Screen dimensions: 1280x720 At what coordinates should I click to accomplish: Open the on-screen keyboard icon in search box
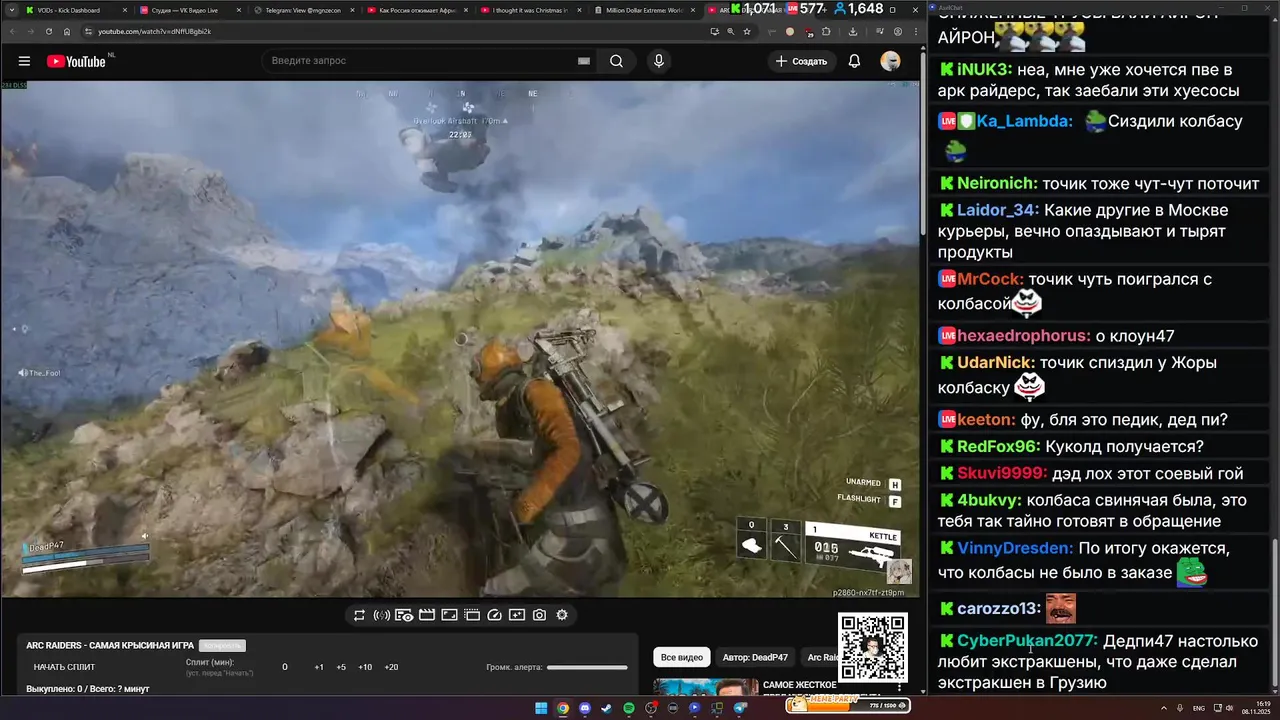[x=583, y=61]
